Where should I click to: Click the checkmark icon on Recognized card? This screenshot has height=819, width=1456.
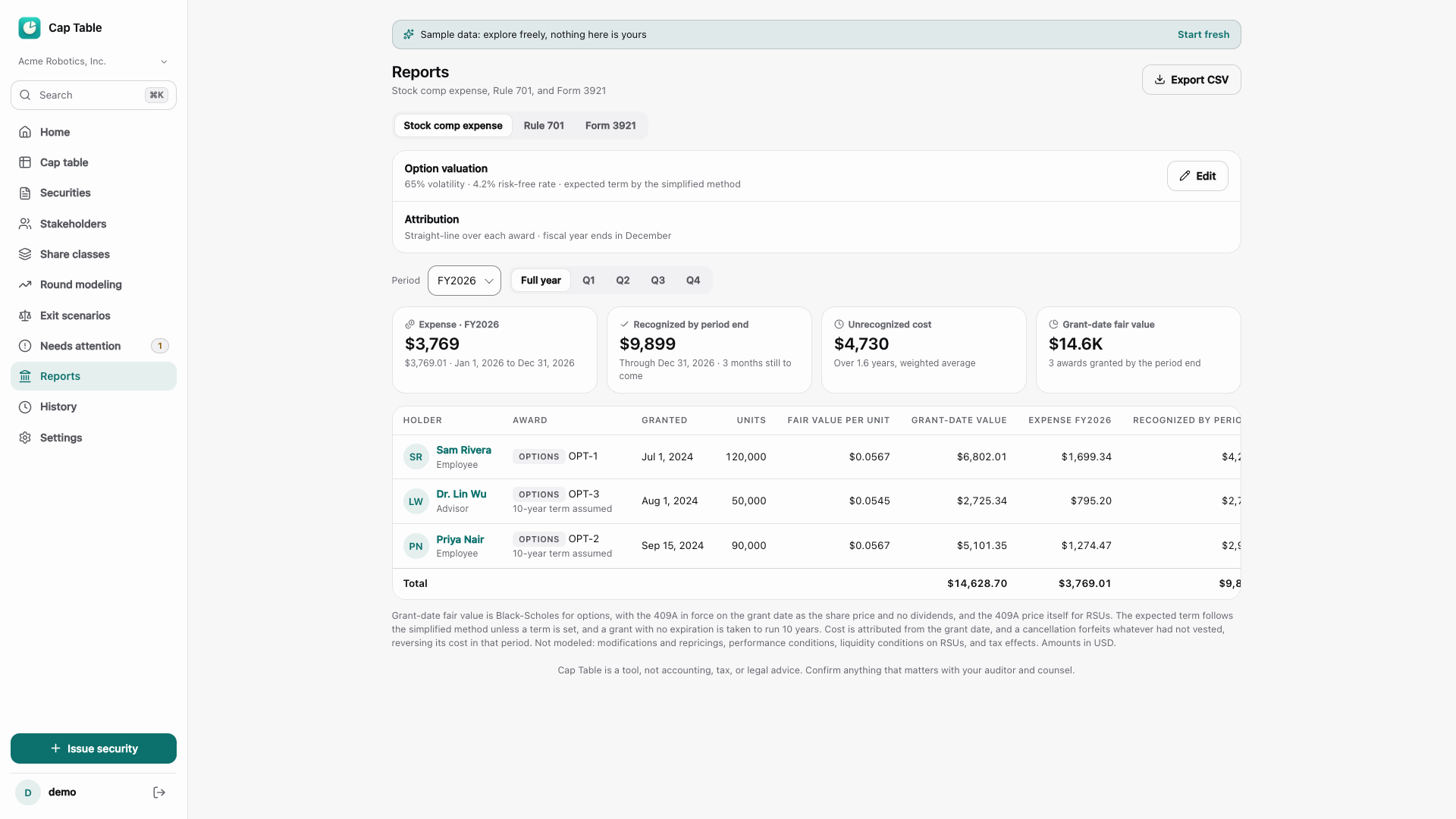[624, 325]
